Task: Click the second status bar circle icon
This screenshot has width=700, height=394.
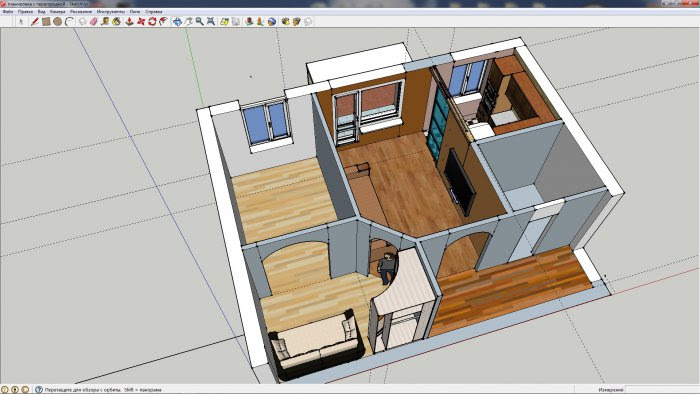Action: pyautogui.click(x=15, y=390)
